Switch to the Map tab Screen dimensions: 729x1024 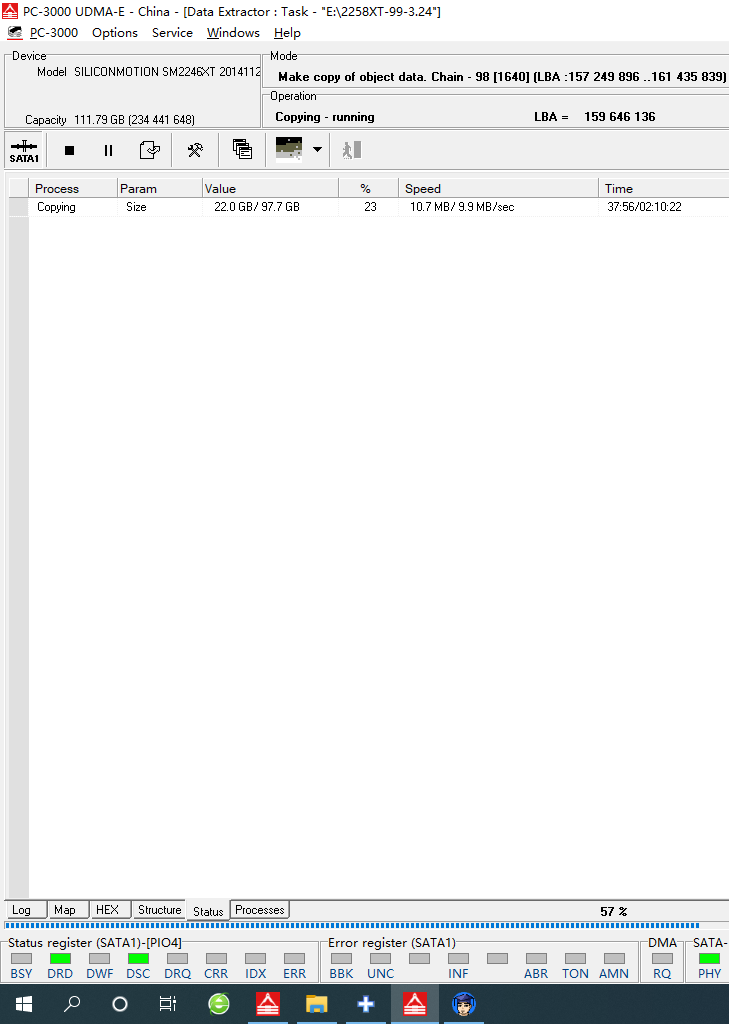click(x=65, y=910)
